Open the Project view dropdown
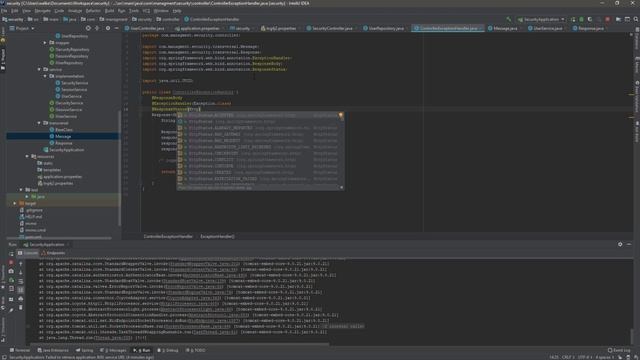 click(x=22, y=28)
